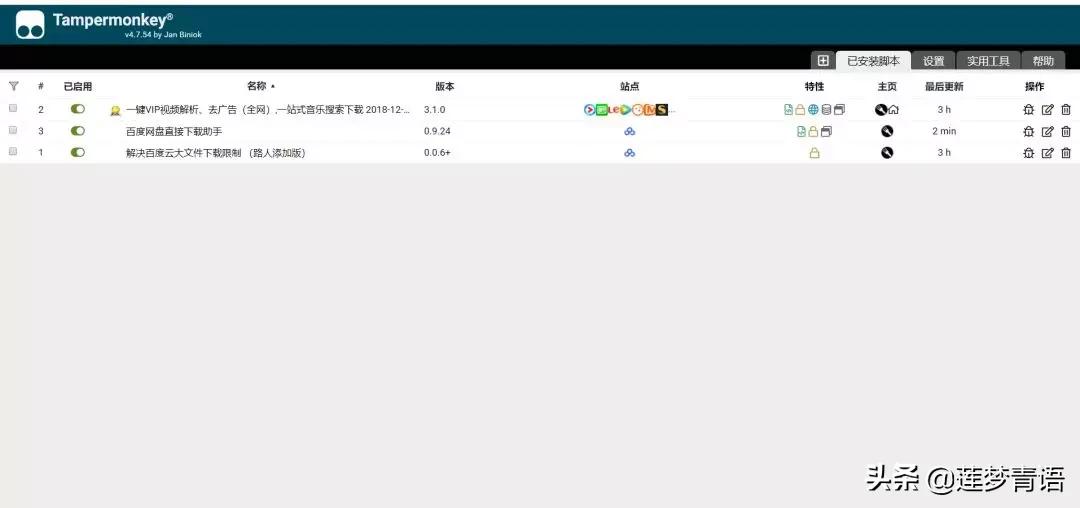
Task: Click script file feature icon in VIP row
Action: pyautogui.click(x=788, y=109)
